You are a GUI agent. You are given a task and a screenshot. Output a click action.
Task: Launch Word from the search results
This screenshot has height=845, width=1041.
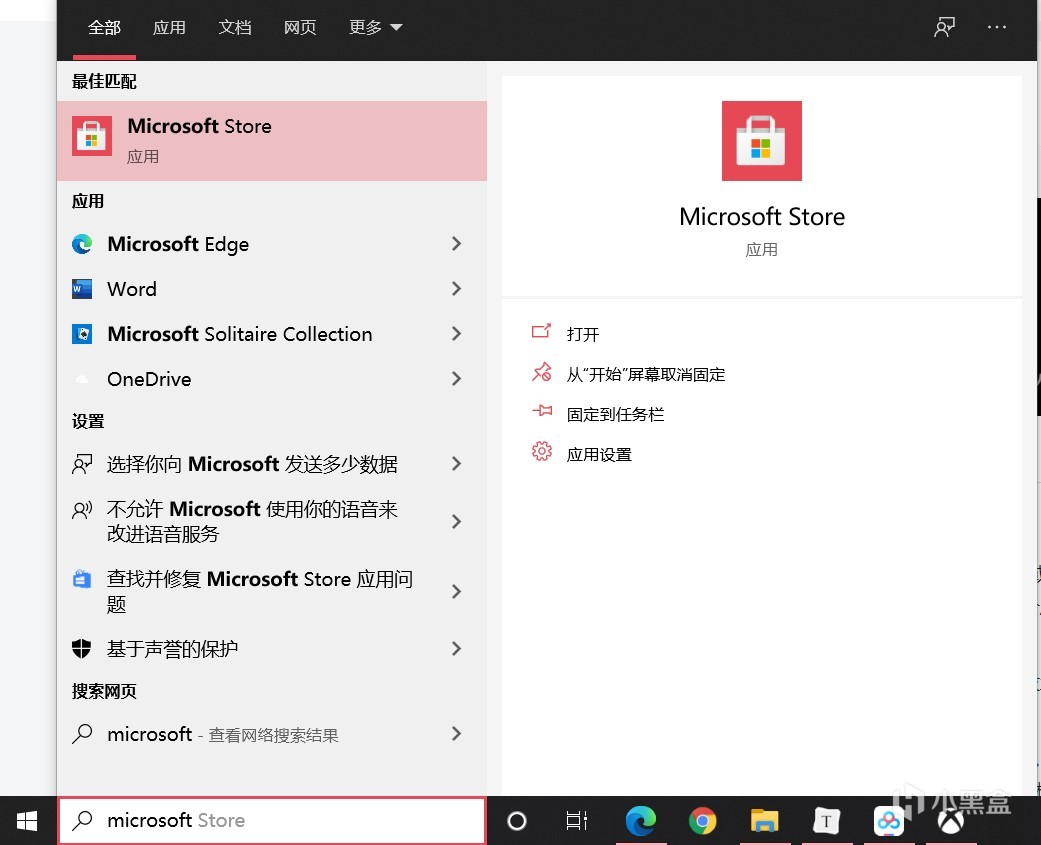(131, 289)
